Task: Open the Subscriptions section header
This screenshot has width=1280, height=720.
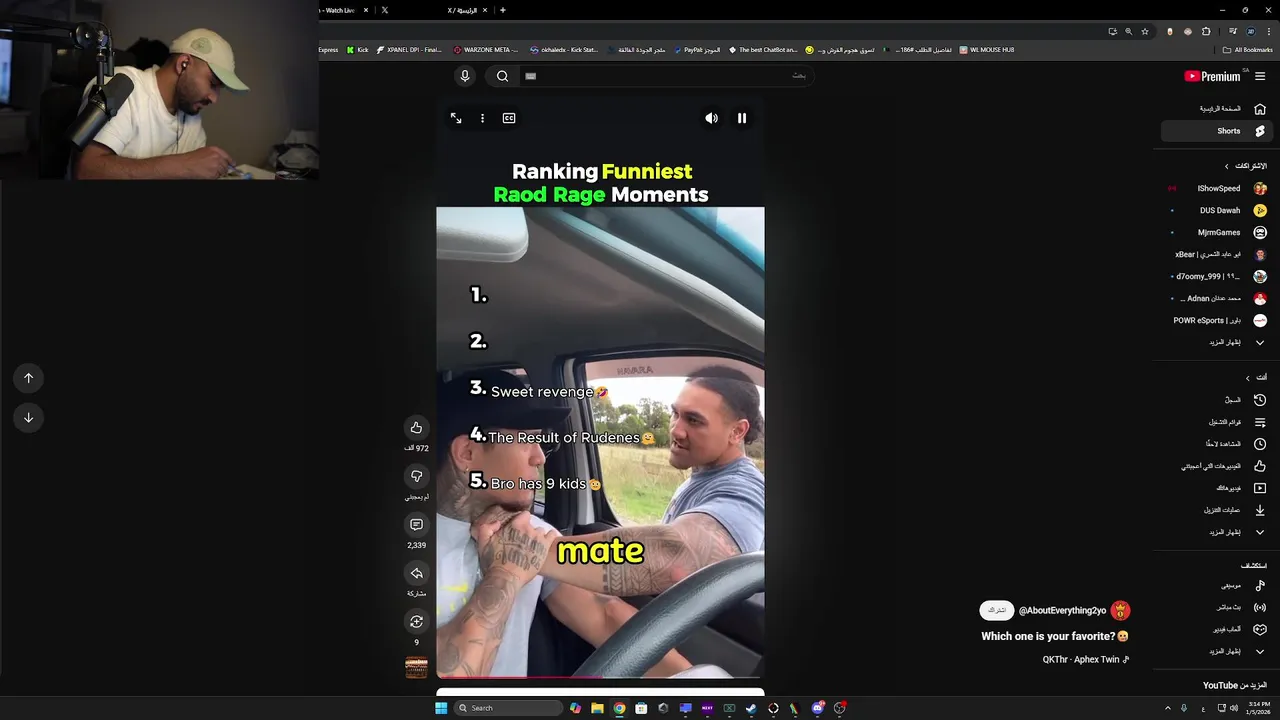Action: point(1245,166)
